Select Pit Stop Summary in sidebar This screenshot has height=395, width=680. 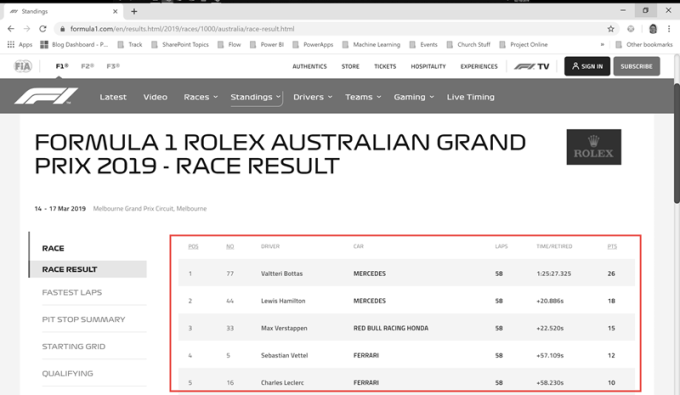coord(83,320)
